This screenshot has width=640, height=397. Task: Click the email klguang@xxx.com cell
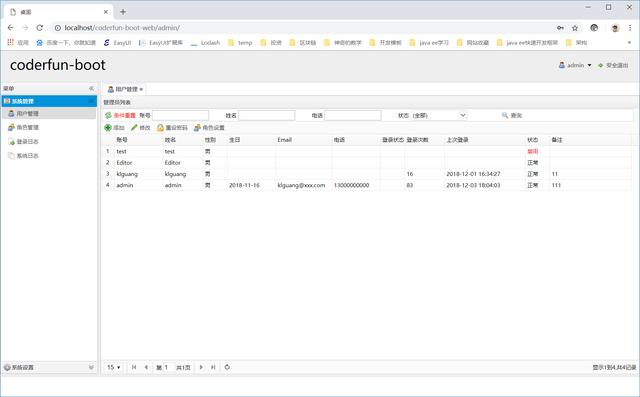click(x=301, y=185)
